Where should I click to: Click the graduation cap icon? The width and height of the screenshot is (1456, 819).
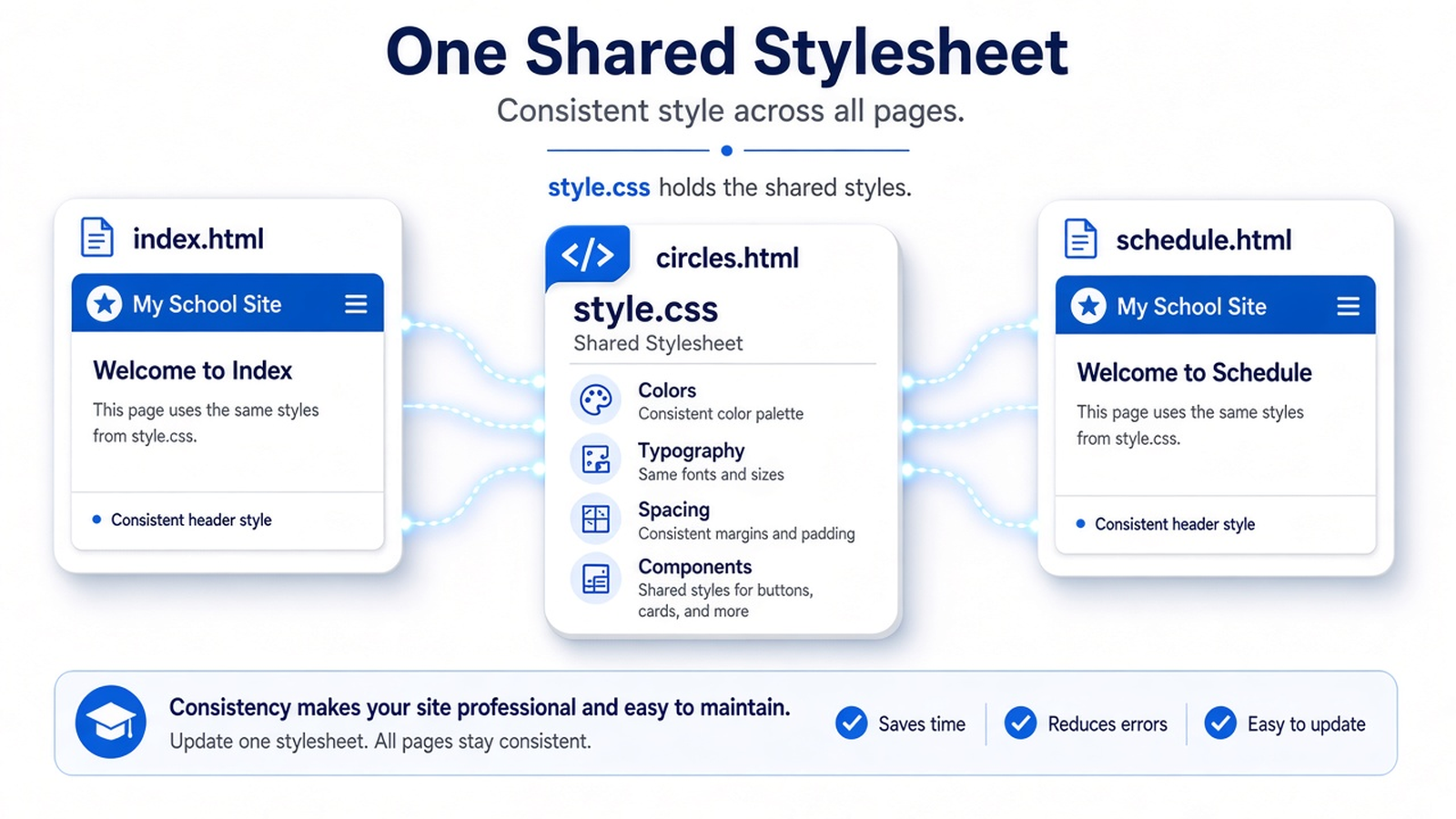tap(111, 723)
